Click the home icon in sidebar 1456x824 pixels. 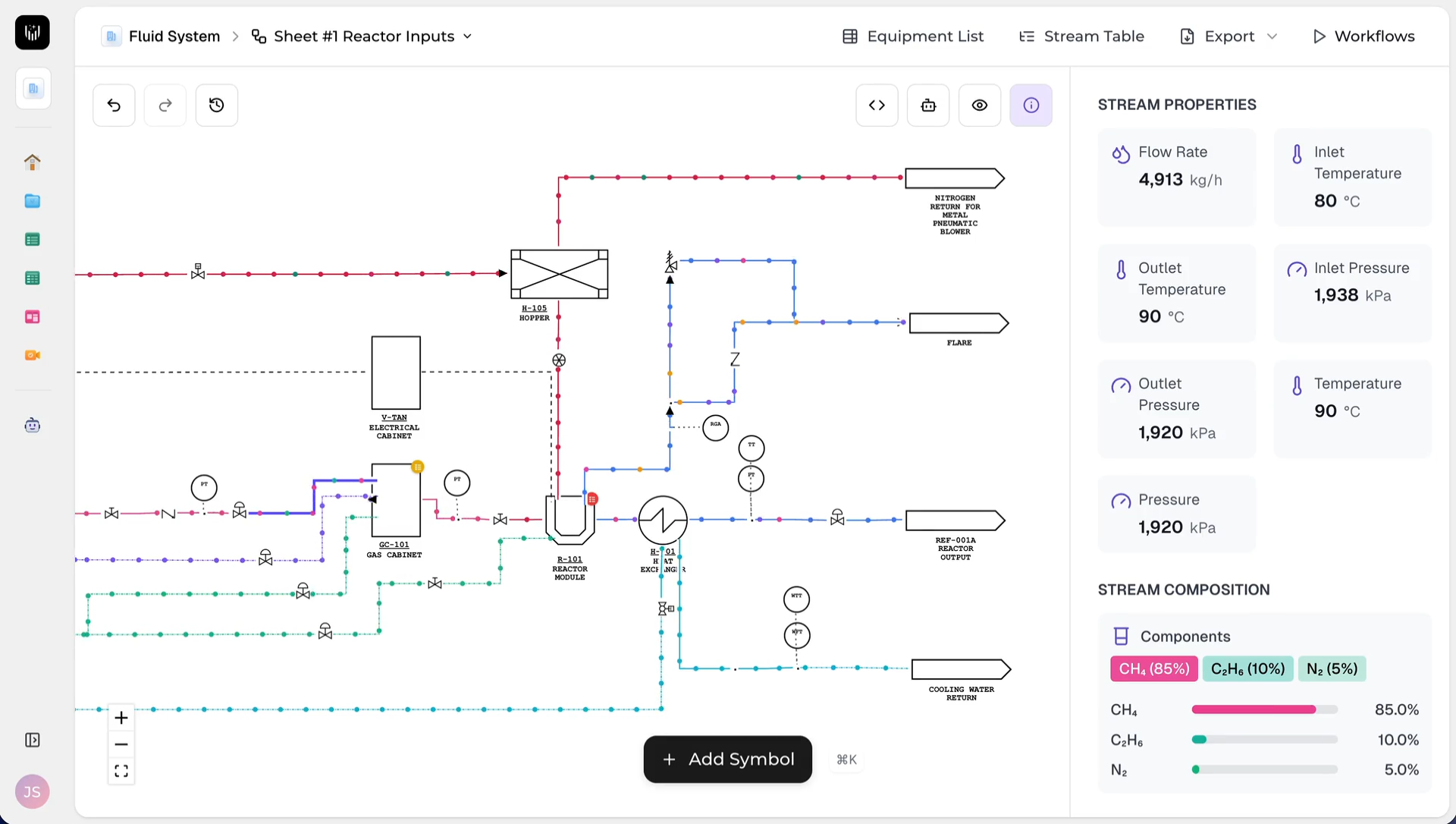click(x=33, y=162)
